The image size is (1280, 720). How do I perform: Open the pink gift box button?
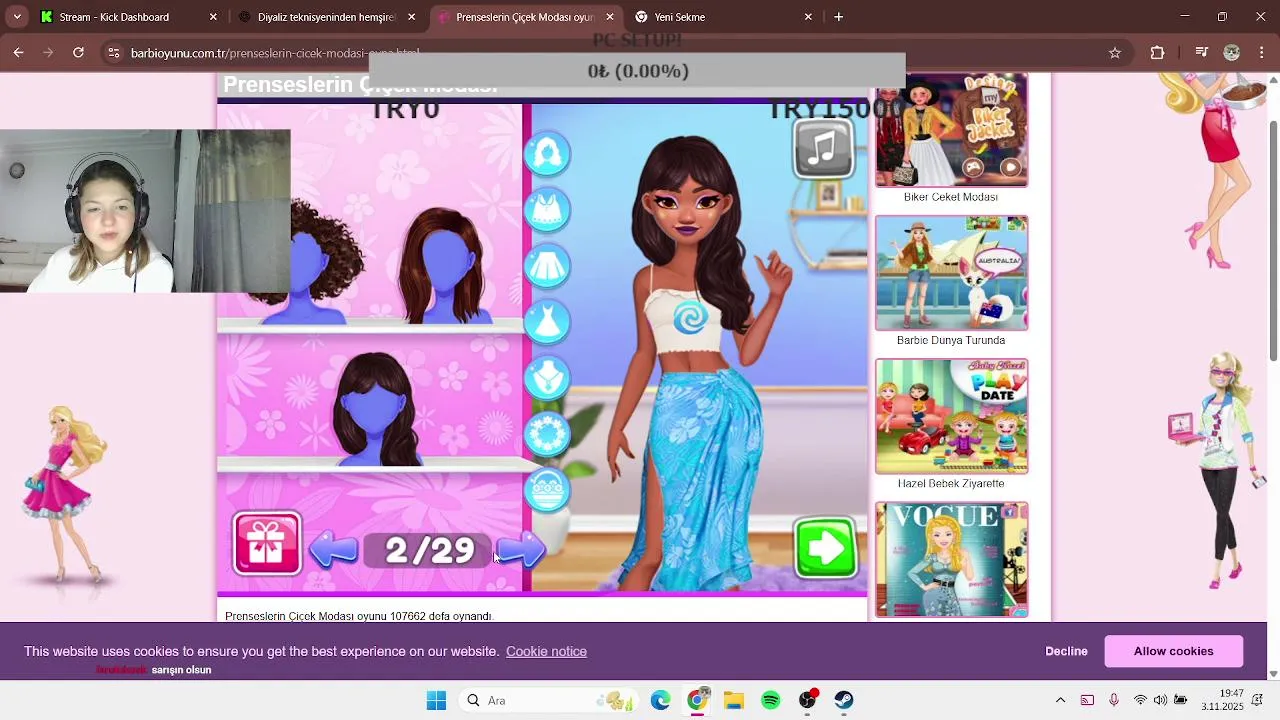267,544
